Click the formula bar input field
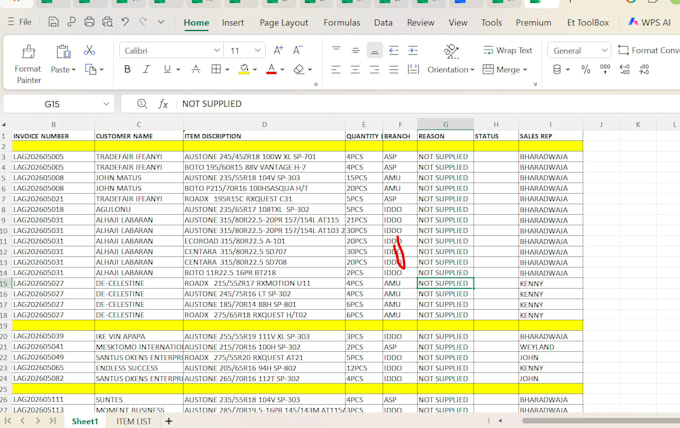 click(x=429, y=104)
